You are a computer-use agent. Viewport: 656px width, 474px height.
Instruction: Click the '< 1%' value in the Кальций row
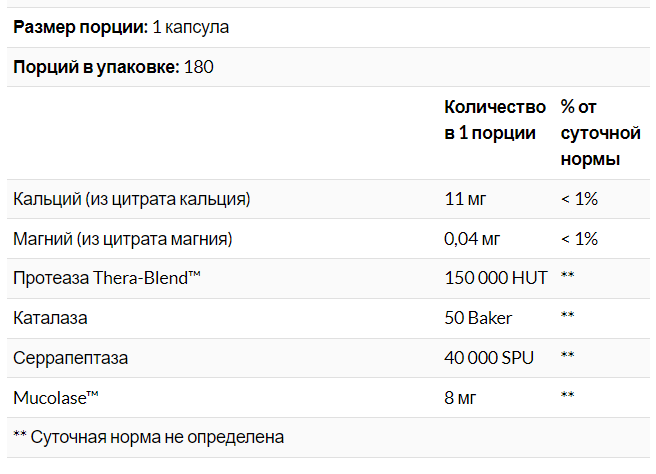pyautogui.click(x=579, y=199)
